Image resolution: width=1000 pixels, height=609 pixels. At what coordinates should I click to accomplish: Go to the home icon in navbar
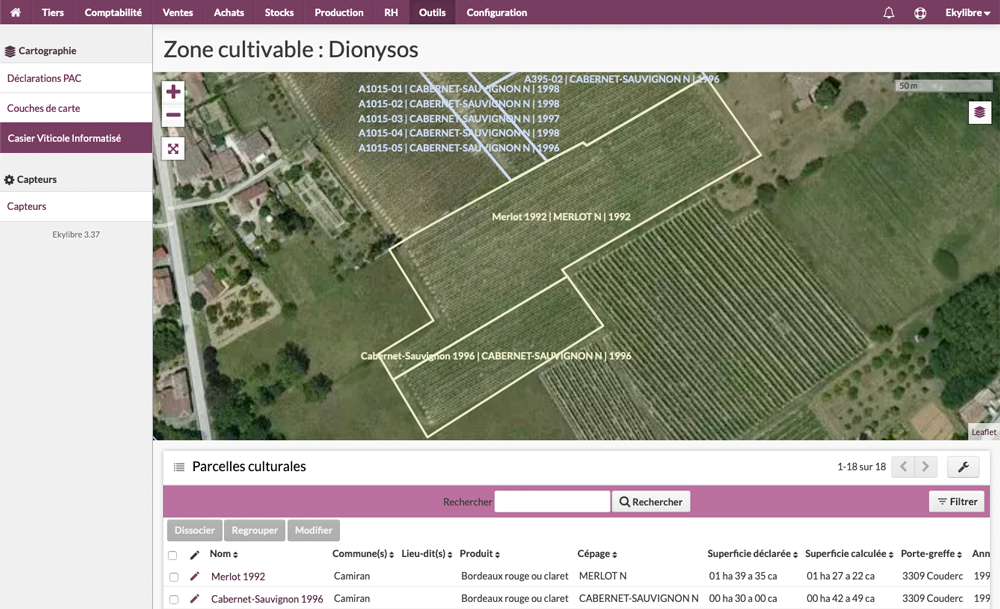click(x=15, y=12)
